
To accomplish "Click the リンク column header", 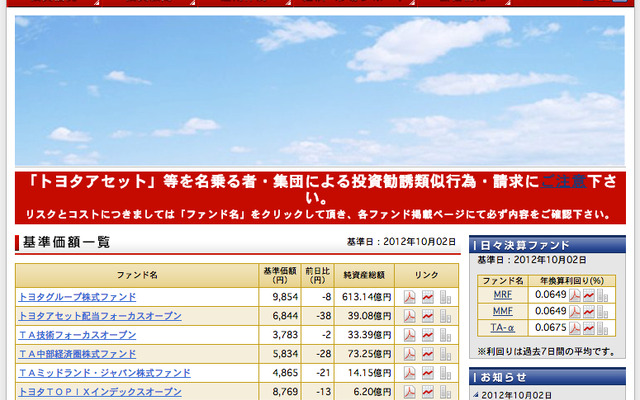I will pyautogui.click(x=427, y=275).
